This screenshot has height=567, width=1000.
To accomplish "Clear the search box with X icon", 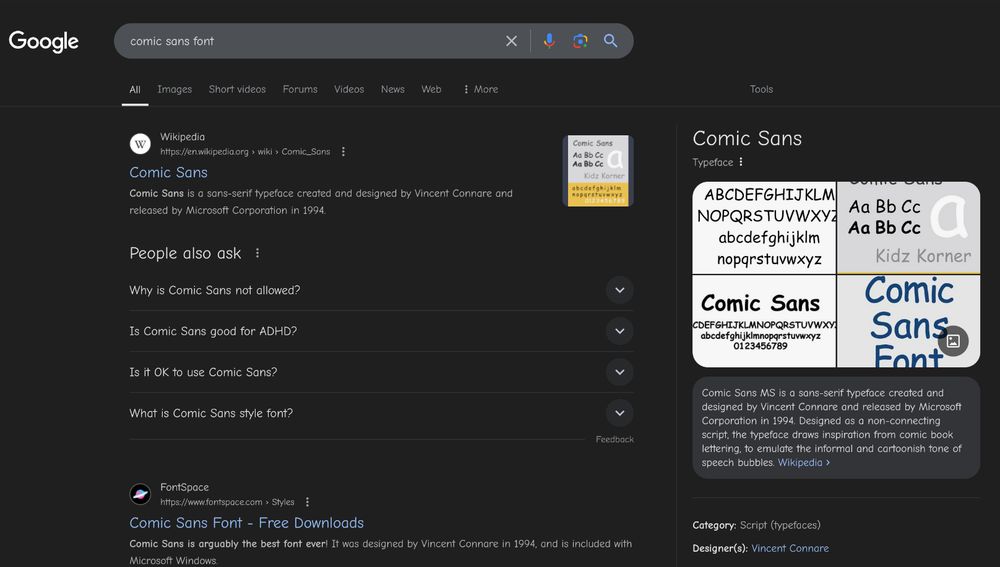I will [x=511, y=41].
